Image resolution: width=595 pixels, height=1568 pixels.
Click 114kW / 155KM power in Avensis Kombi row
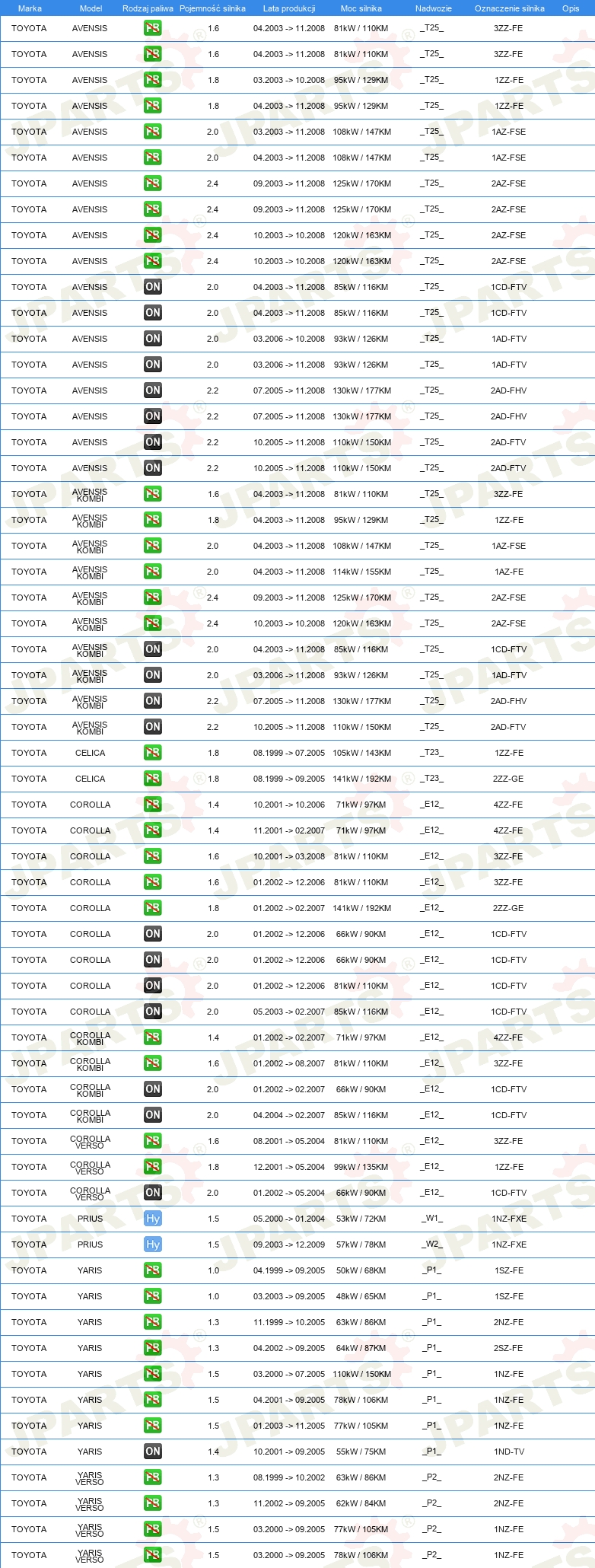(361, 572)
